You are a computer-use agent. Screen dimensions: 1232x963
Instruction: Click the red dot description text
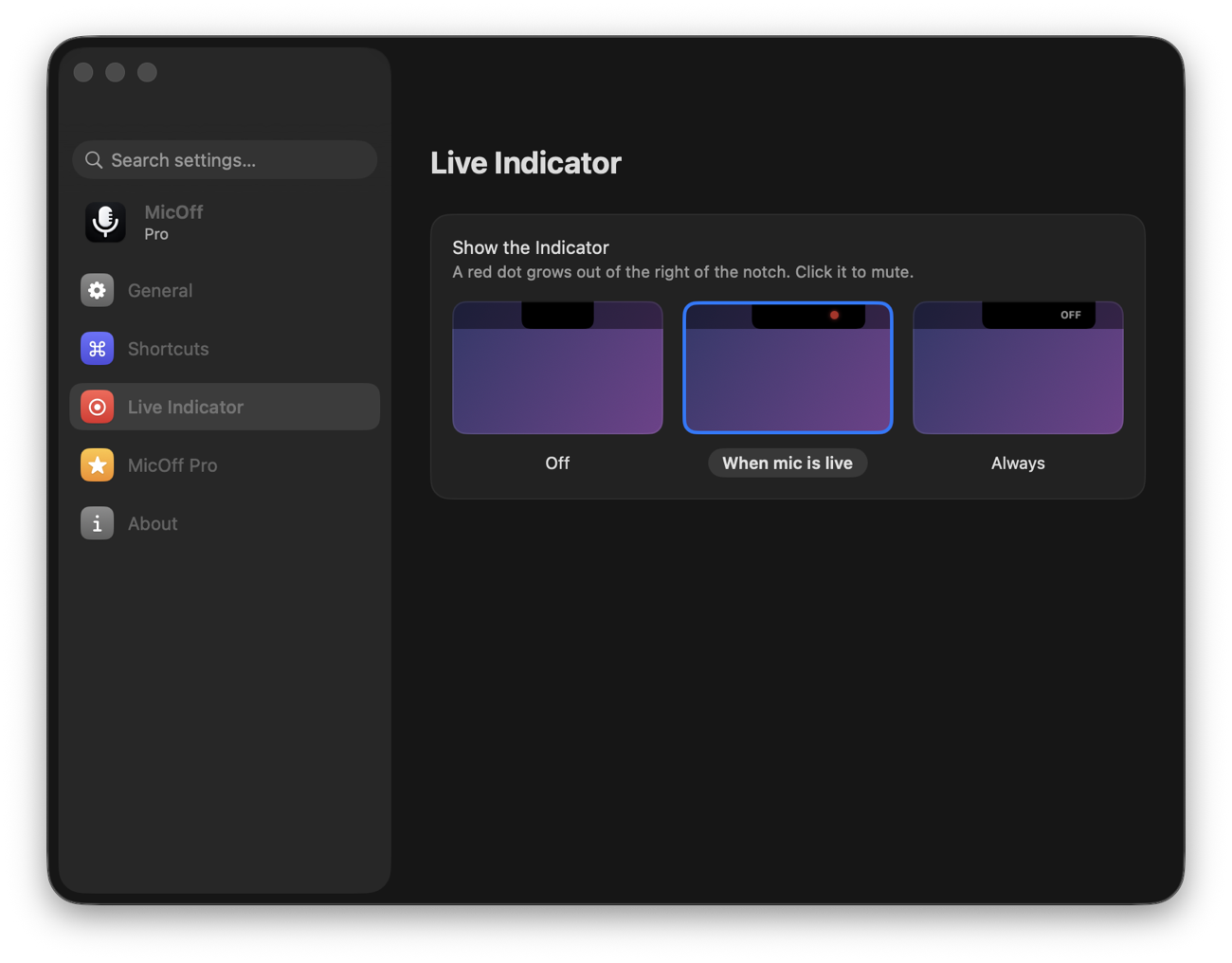(682, 272)
